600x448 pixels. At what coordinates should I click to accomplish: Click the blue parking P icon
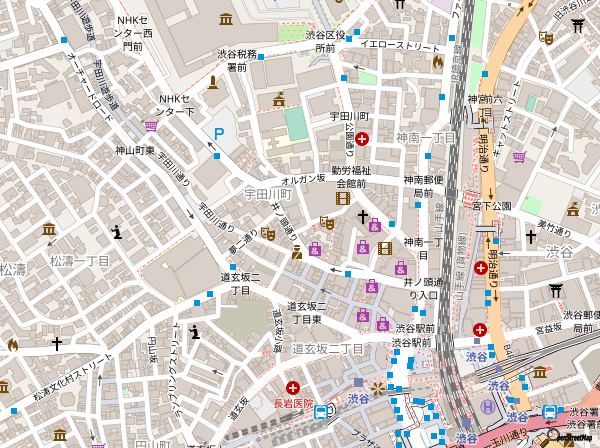pos(219,133)
